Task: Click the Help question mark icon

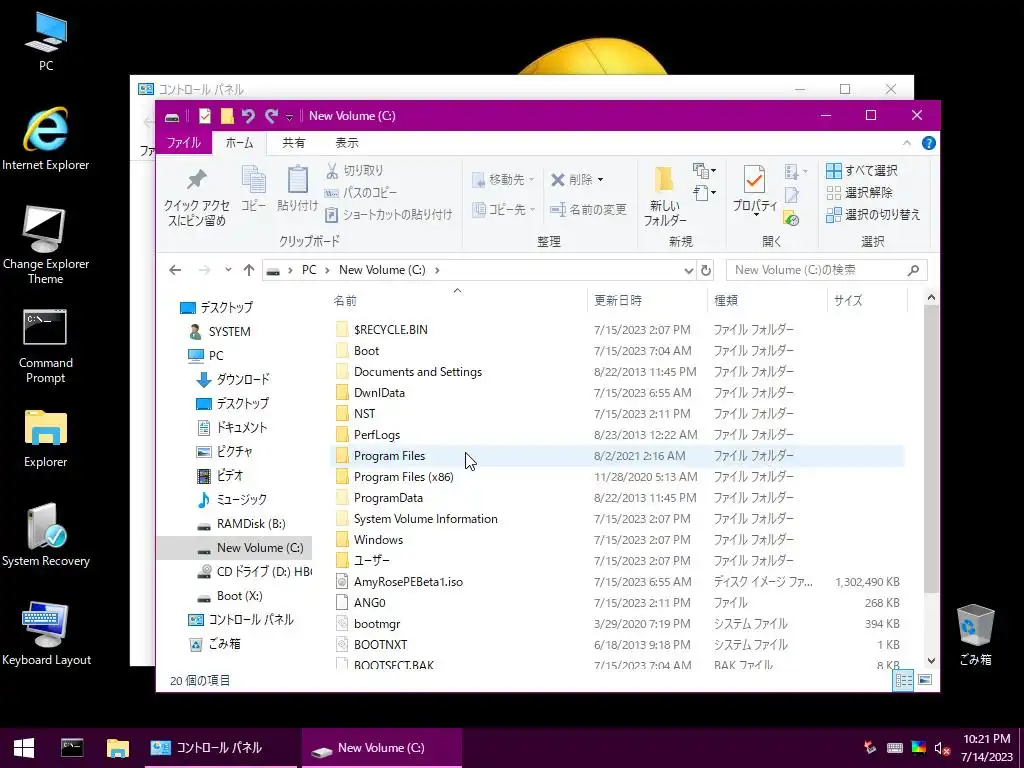Action: [928, 143]
